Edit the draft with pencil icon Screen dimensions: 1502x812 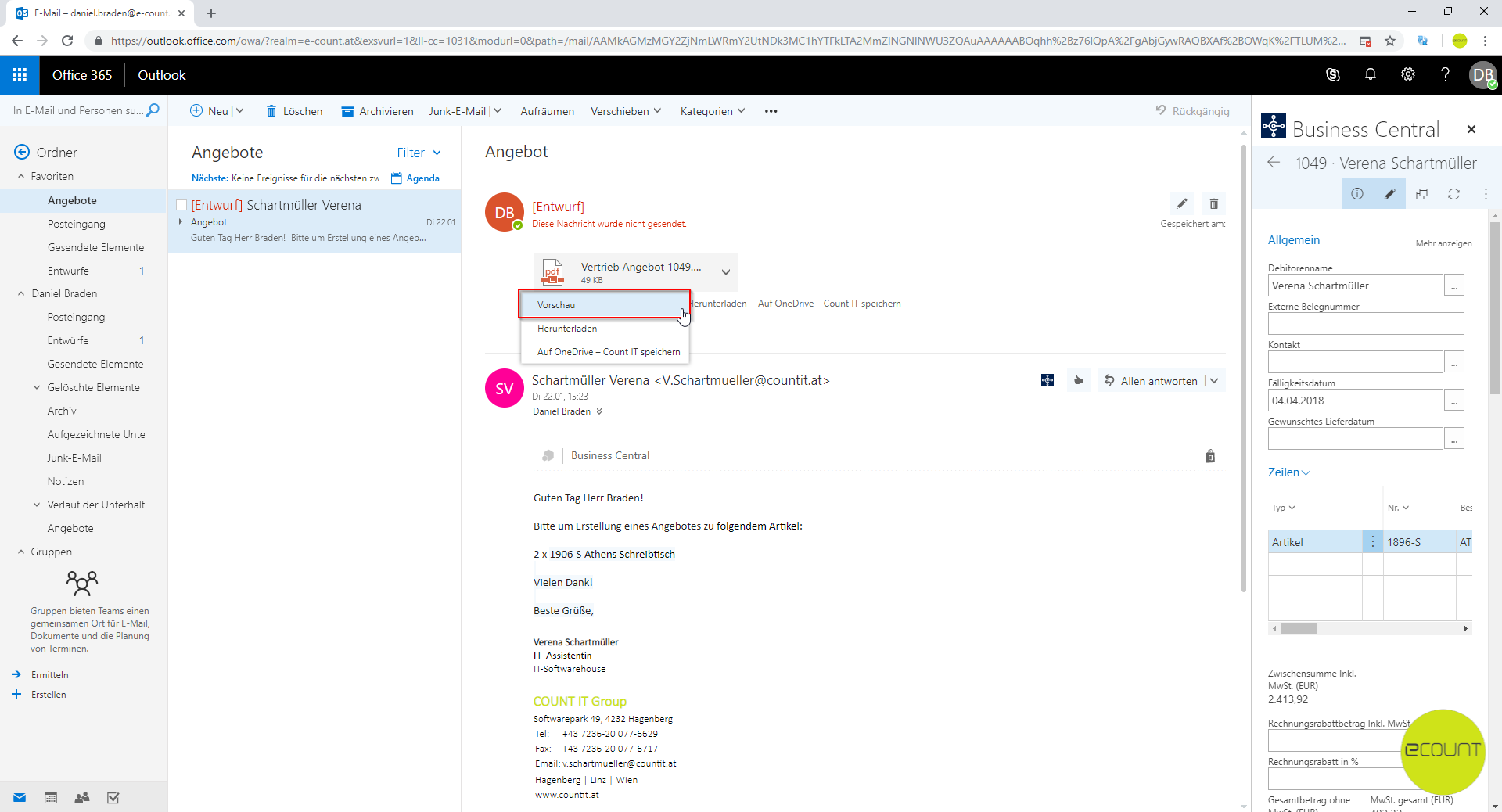coord(1182,204)
